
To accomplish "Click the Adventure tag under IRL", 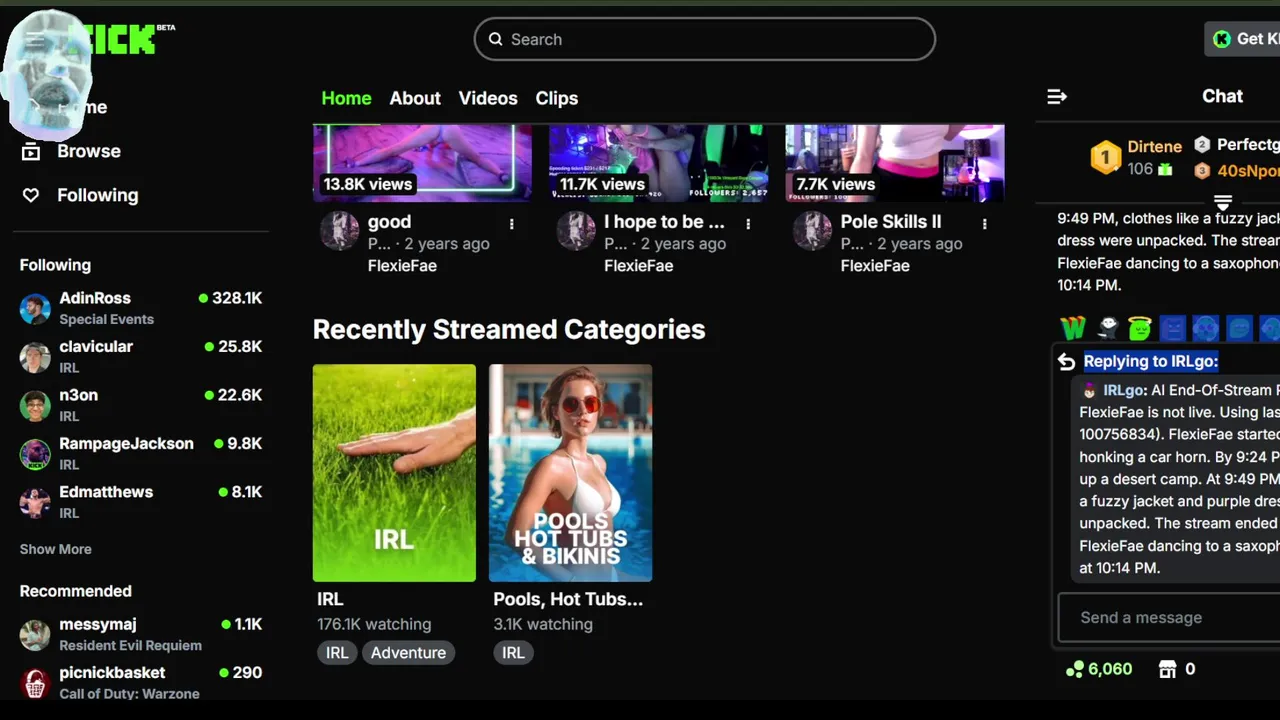I will [x=408, y=653].
